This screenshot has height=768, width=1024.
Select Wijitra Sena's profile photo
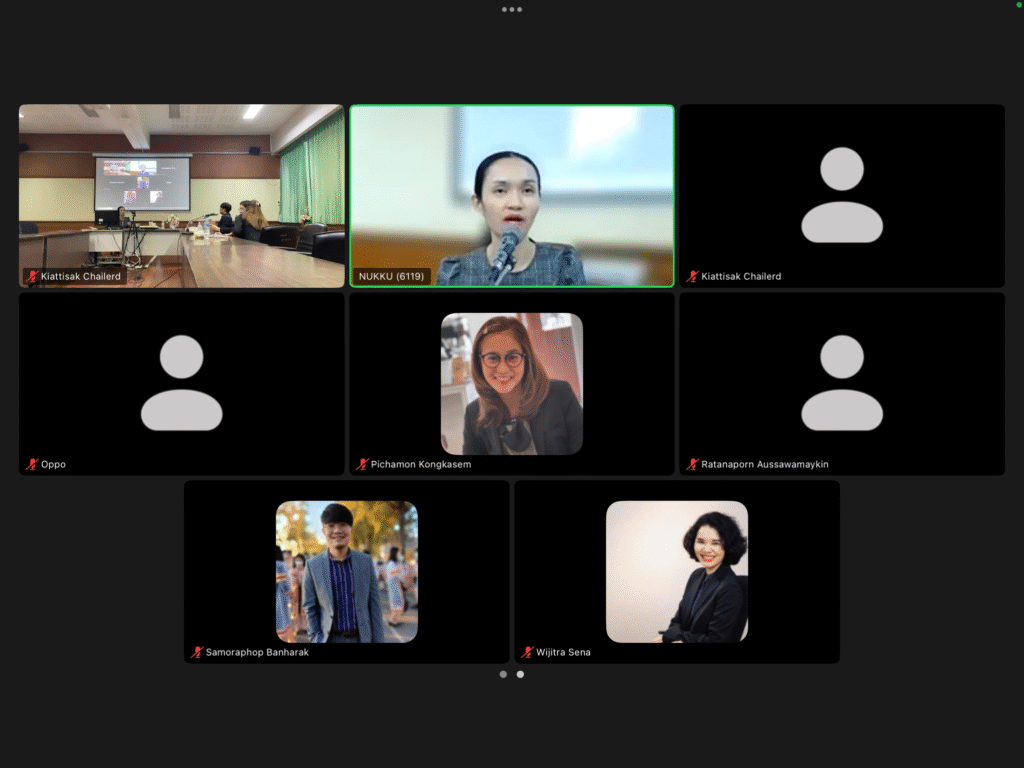tap(677, 571)
